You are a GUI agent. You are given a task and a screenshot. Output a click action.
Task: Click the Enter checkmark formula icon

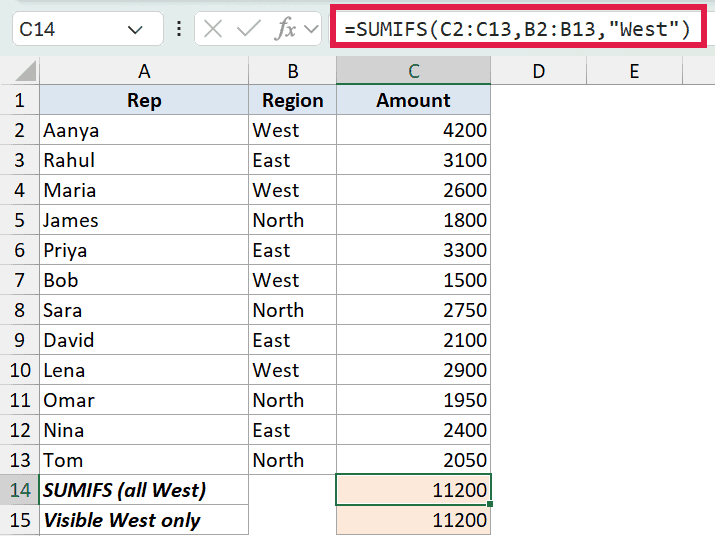[249, 30]
